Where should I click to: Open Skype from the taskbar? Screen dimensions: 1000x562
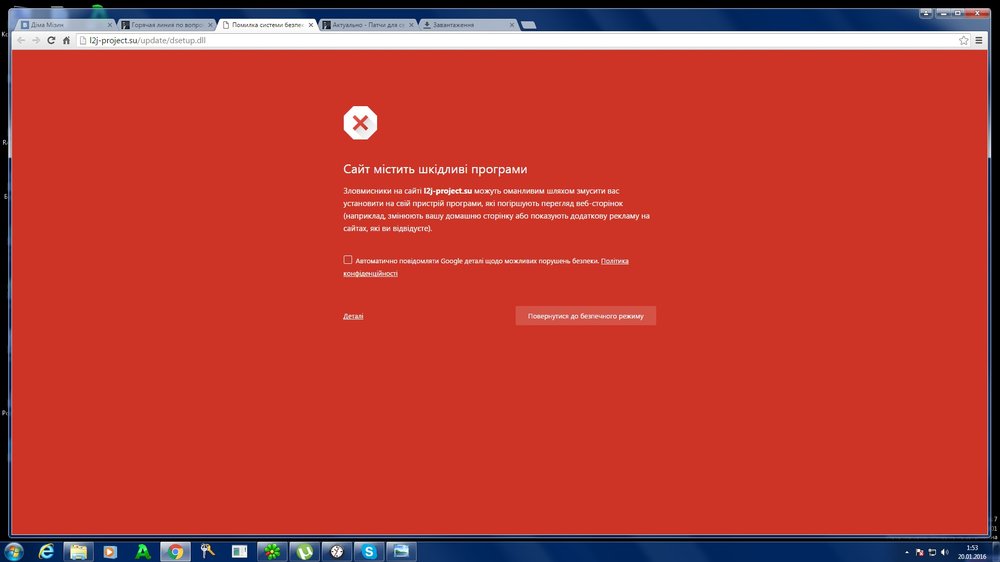click(369, 551)
